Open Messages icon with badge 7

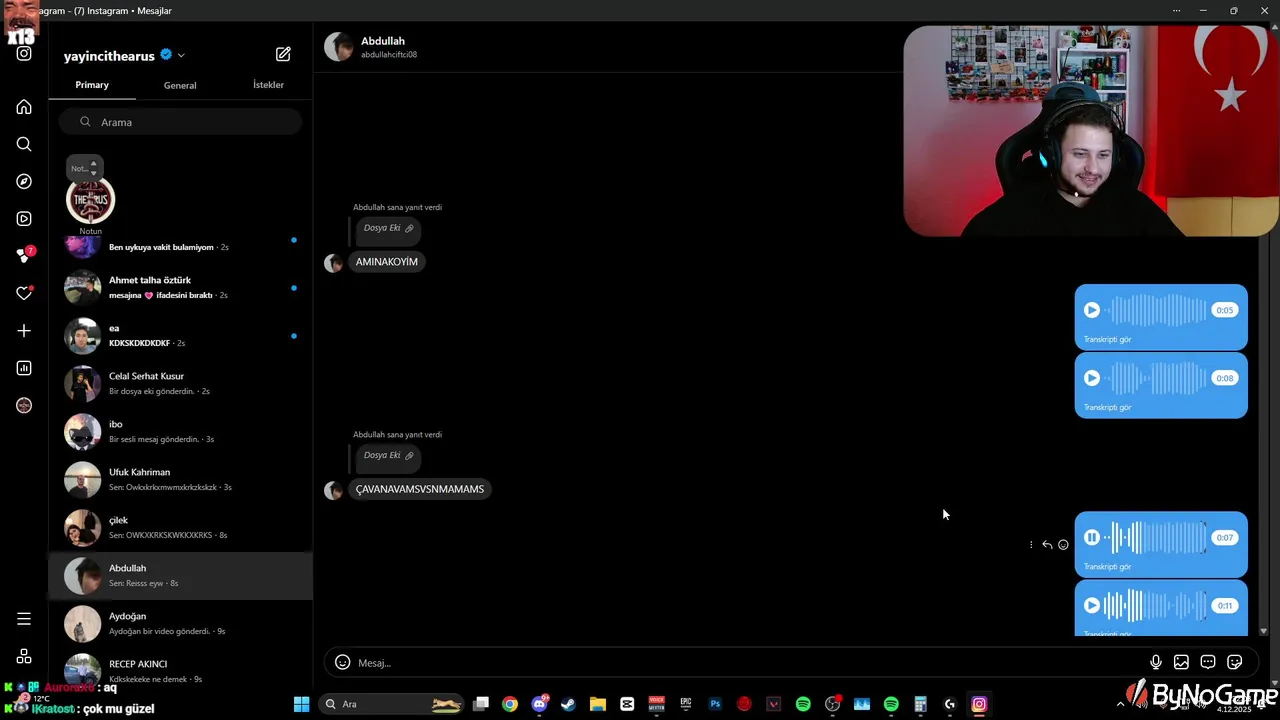(25, 256)
